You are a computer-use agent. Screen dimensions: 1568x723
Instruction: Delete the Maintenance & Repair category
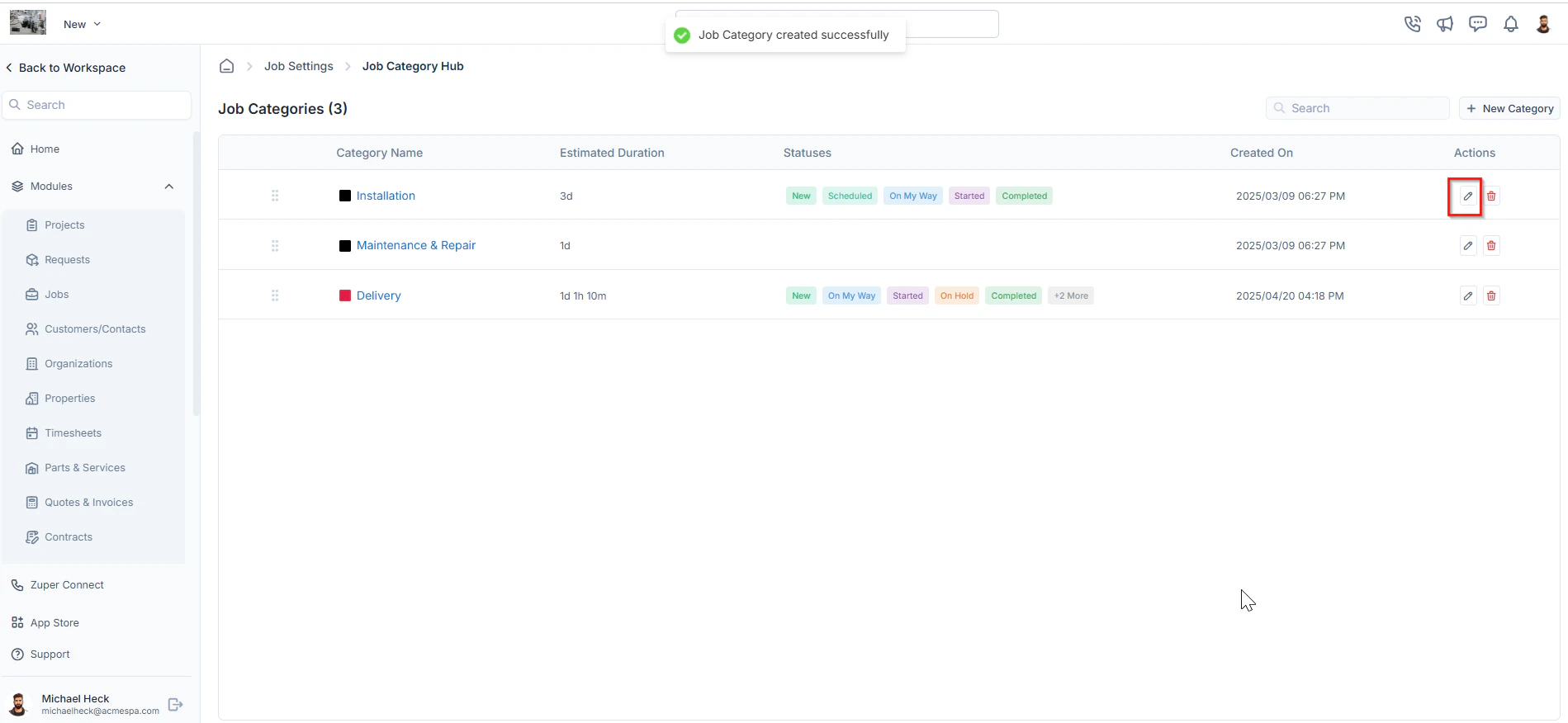(x=1491, y=246)
